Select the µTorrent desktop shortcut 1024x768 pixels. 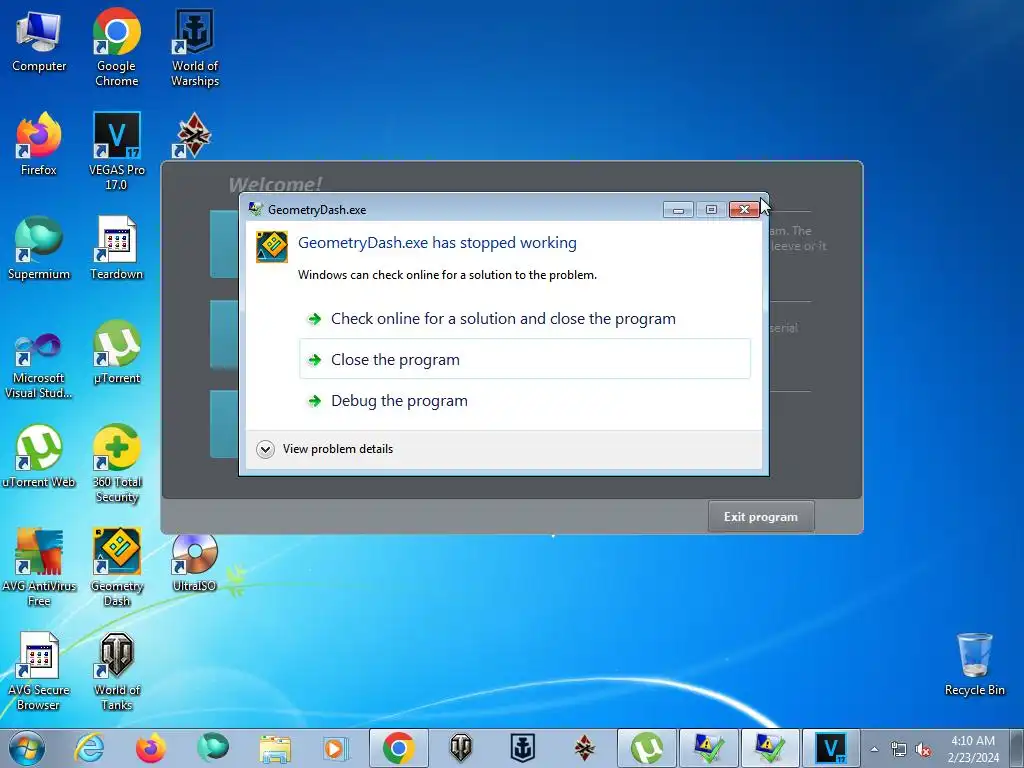(116, 353)
